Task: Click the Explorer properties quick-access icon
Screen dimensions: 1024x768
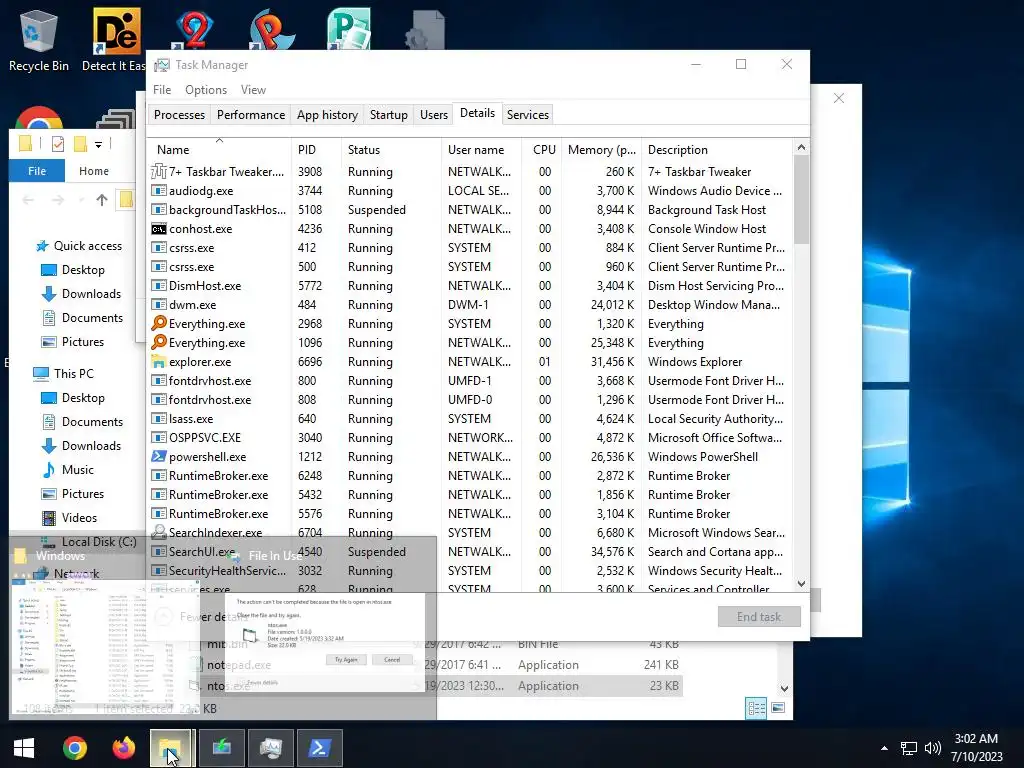Action: tap(57, 144)
